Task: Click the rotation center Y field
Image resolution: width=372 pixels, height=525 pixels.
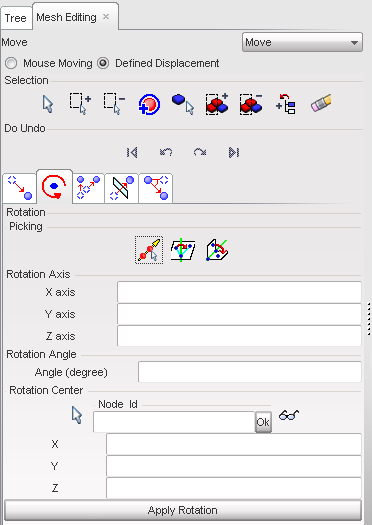Action: (234, 466)
